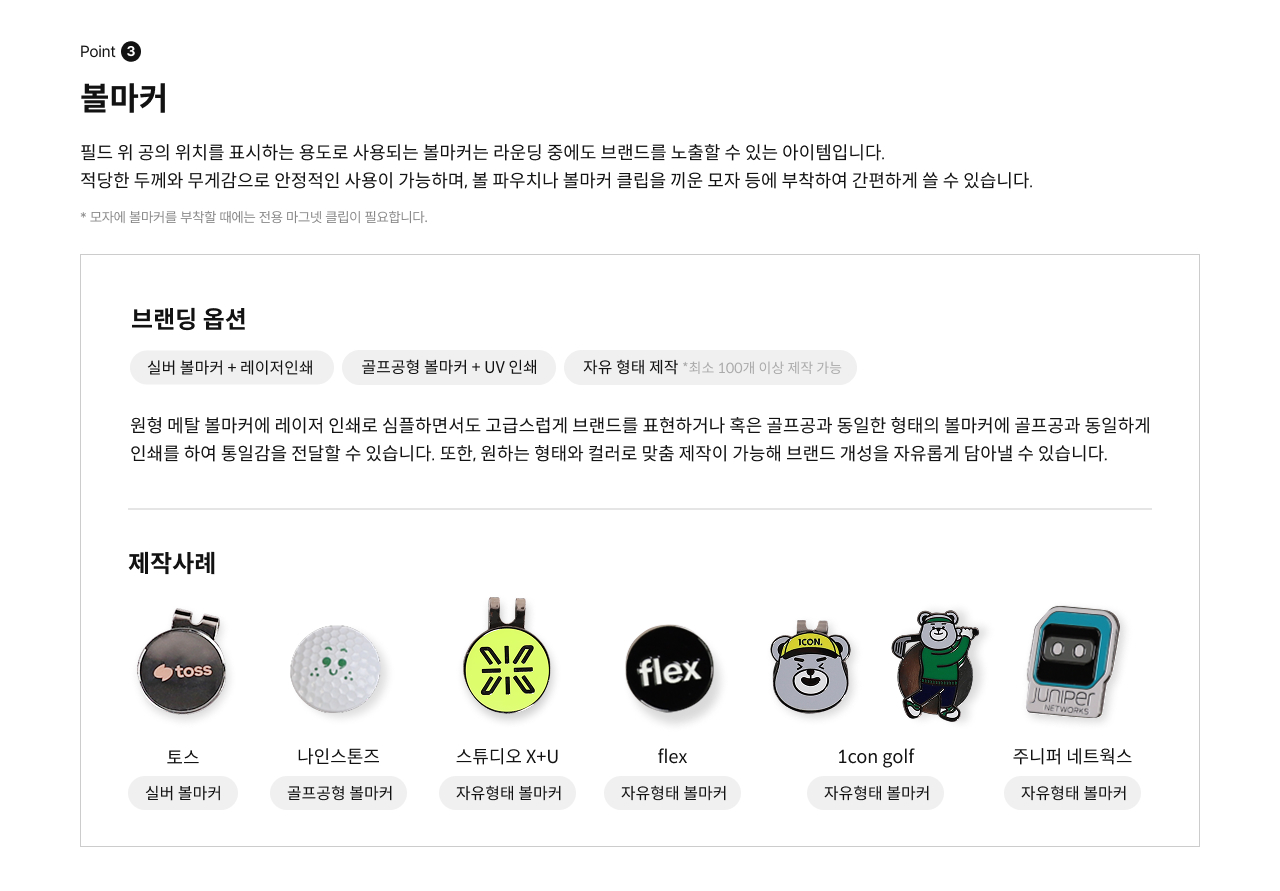Click 실버 볼마커 tag under 토스

183,793
